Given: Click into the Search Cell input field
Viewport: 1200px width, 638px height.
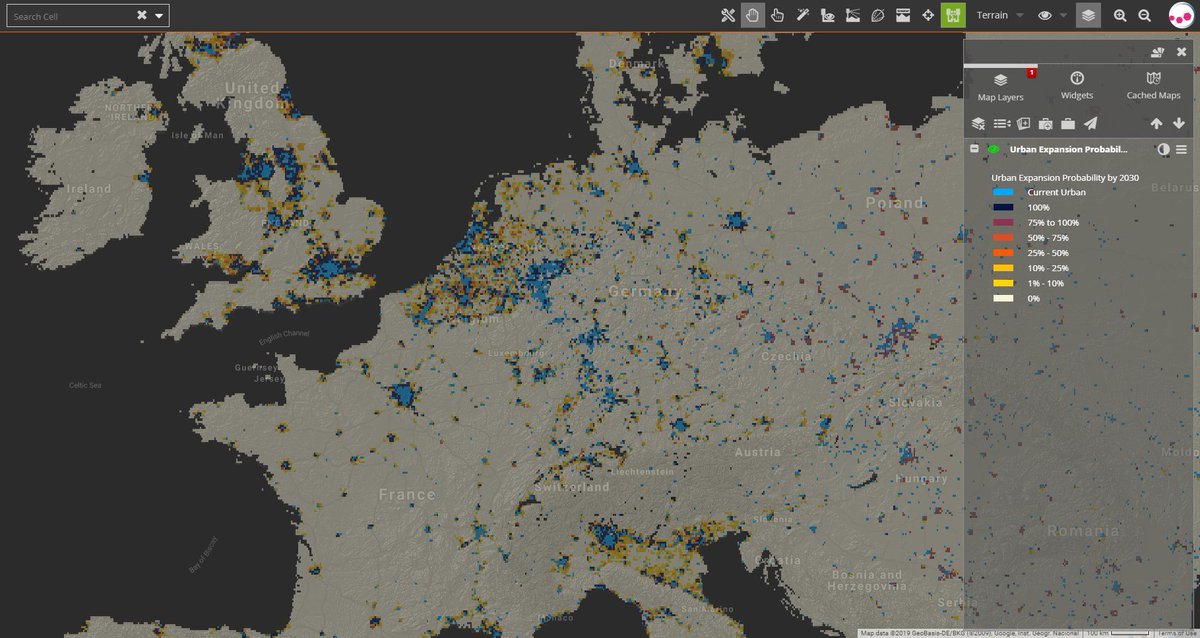Looking at the screenshot, I should [x=70, y=16].
